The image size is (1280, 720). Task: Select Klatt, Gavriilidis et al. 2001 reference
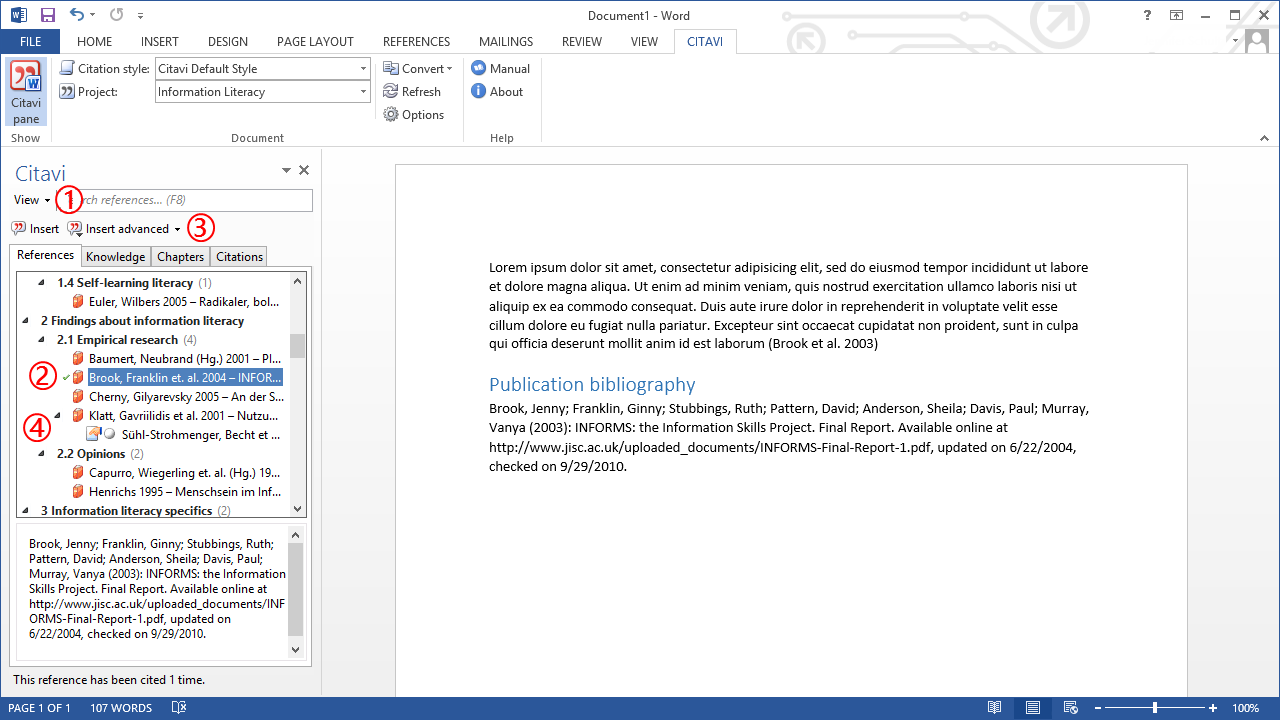(x=185, y=416)
